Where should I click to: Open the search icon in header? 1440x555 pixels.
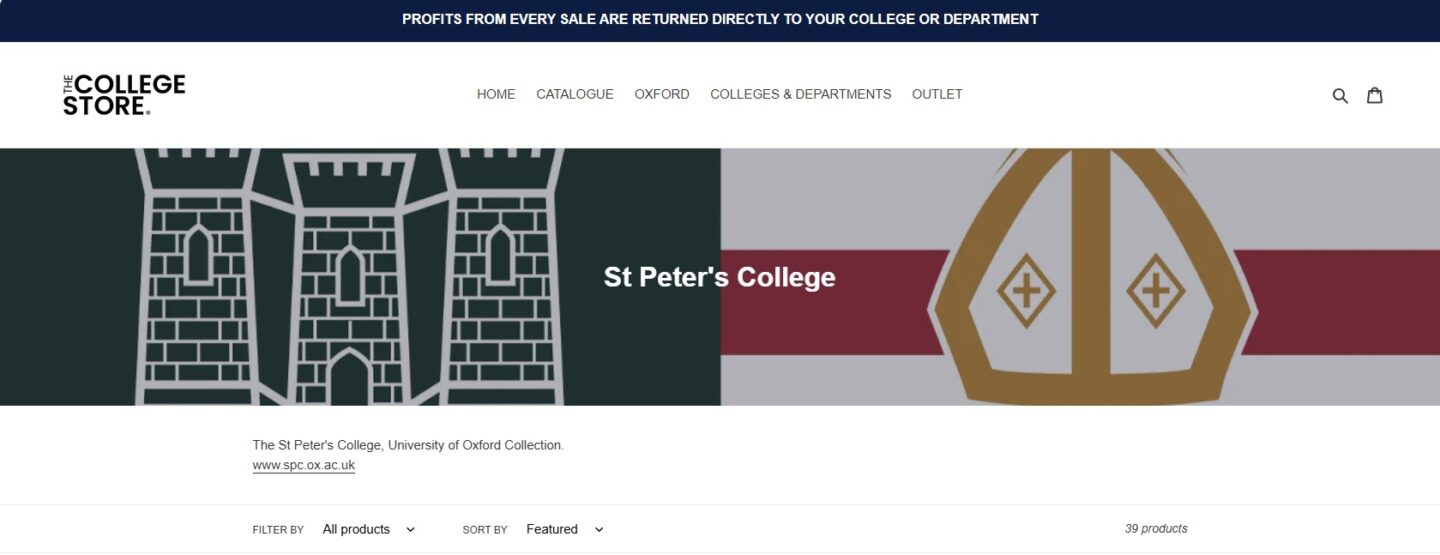1340,95
